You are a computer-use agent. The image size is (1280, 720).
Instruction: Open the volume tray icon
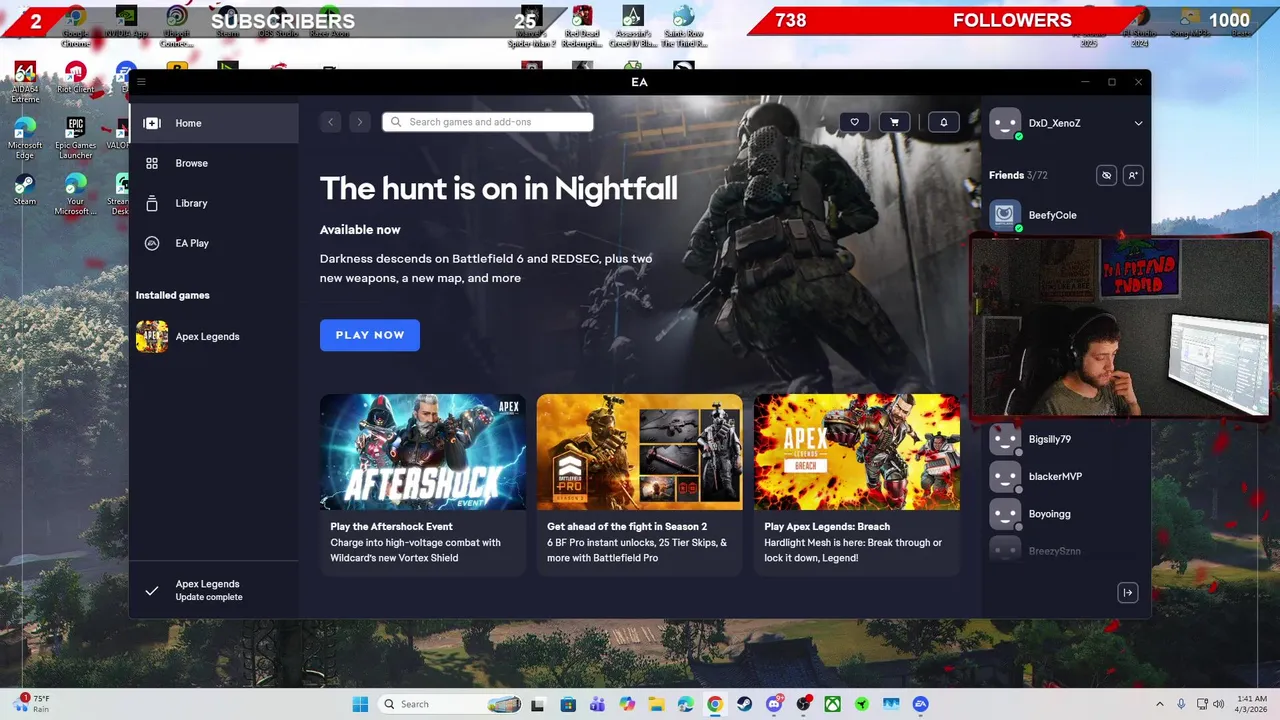[1220, 704]
